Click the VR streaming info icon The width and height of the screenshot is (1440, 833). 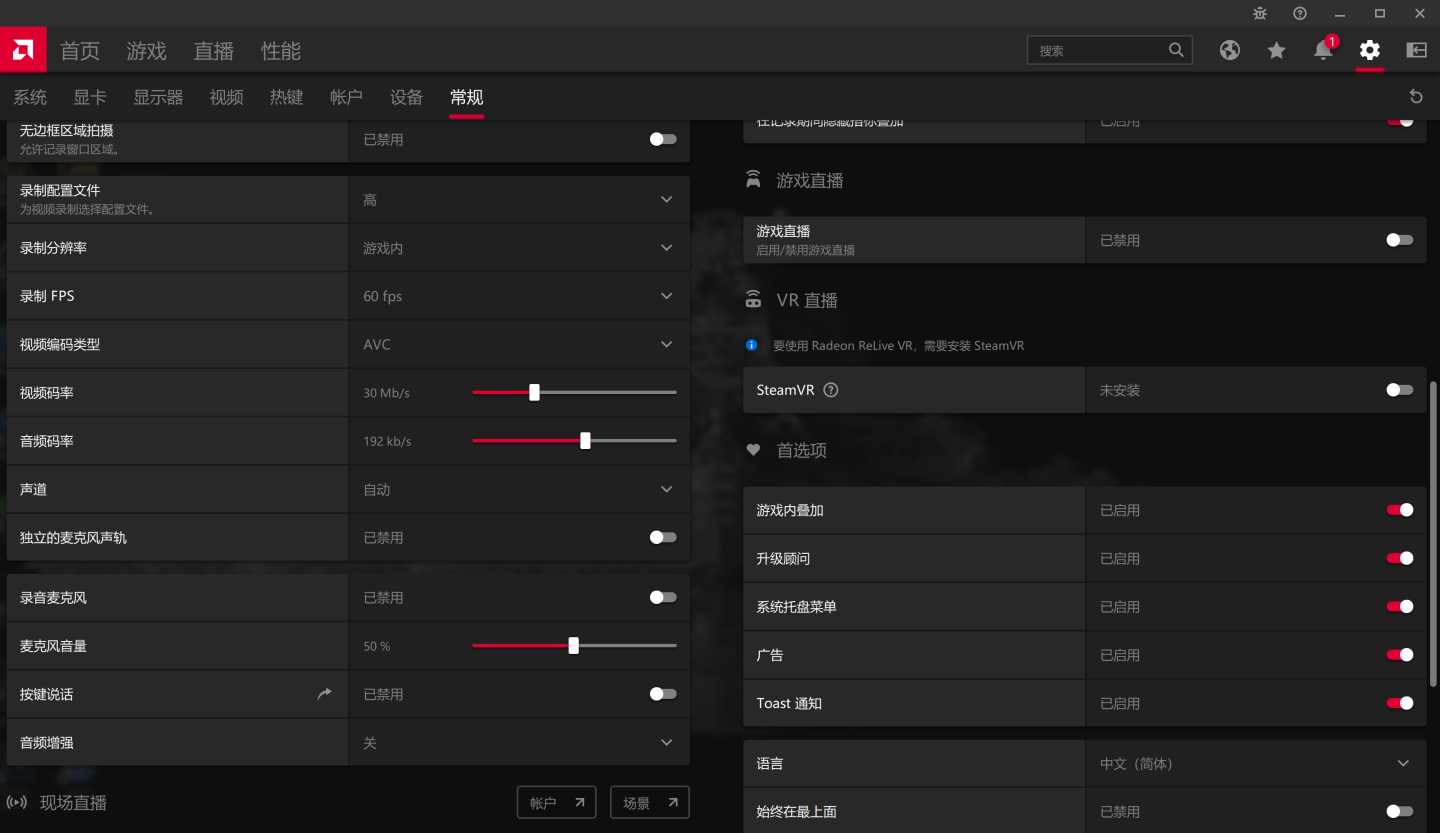click(x=752, y=345)
